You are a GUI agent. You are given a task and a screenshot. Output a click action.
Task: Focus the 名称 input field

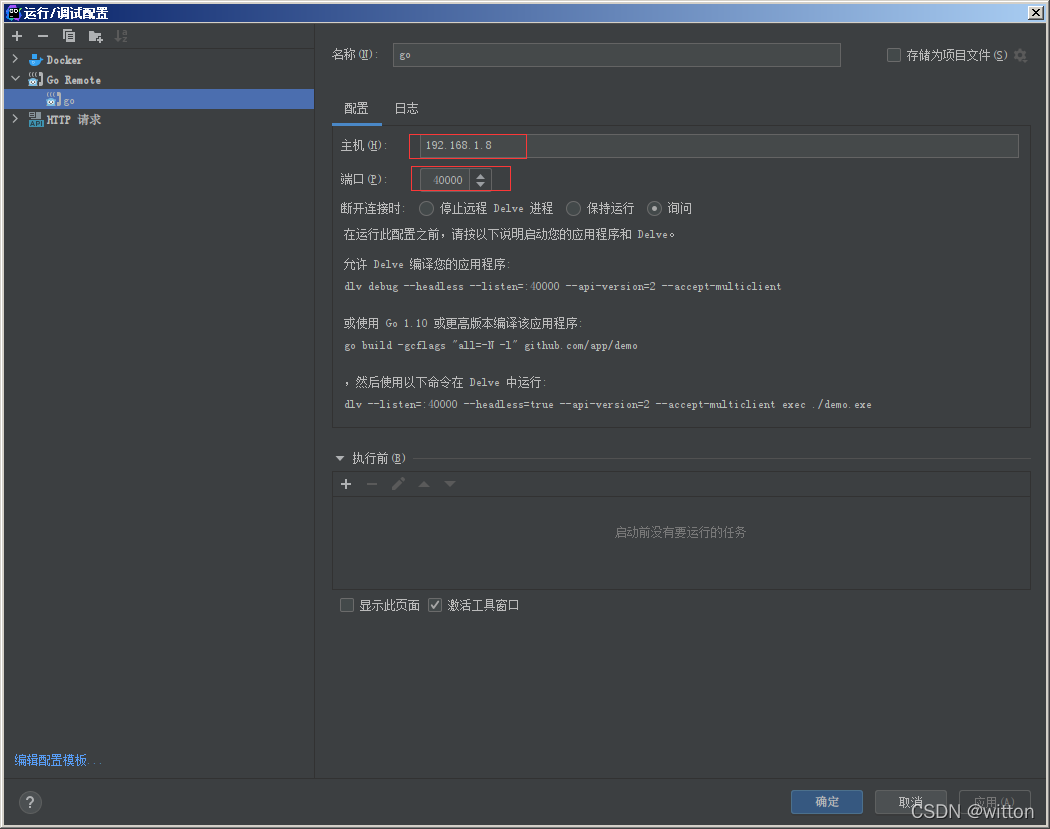(x=616, y=55)
